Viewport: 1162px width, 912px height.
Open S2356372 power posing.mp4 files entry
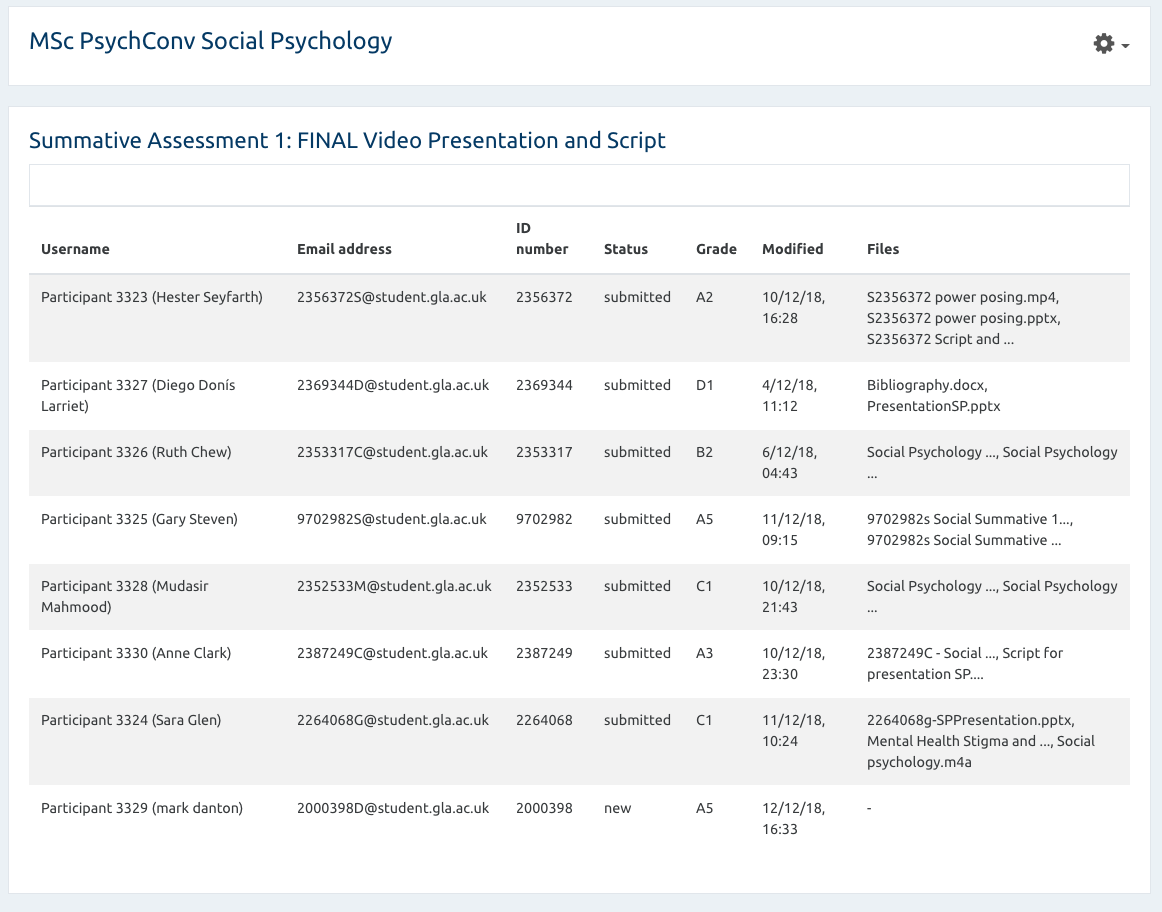(x=963, y=318)
